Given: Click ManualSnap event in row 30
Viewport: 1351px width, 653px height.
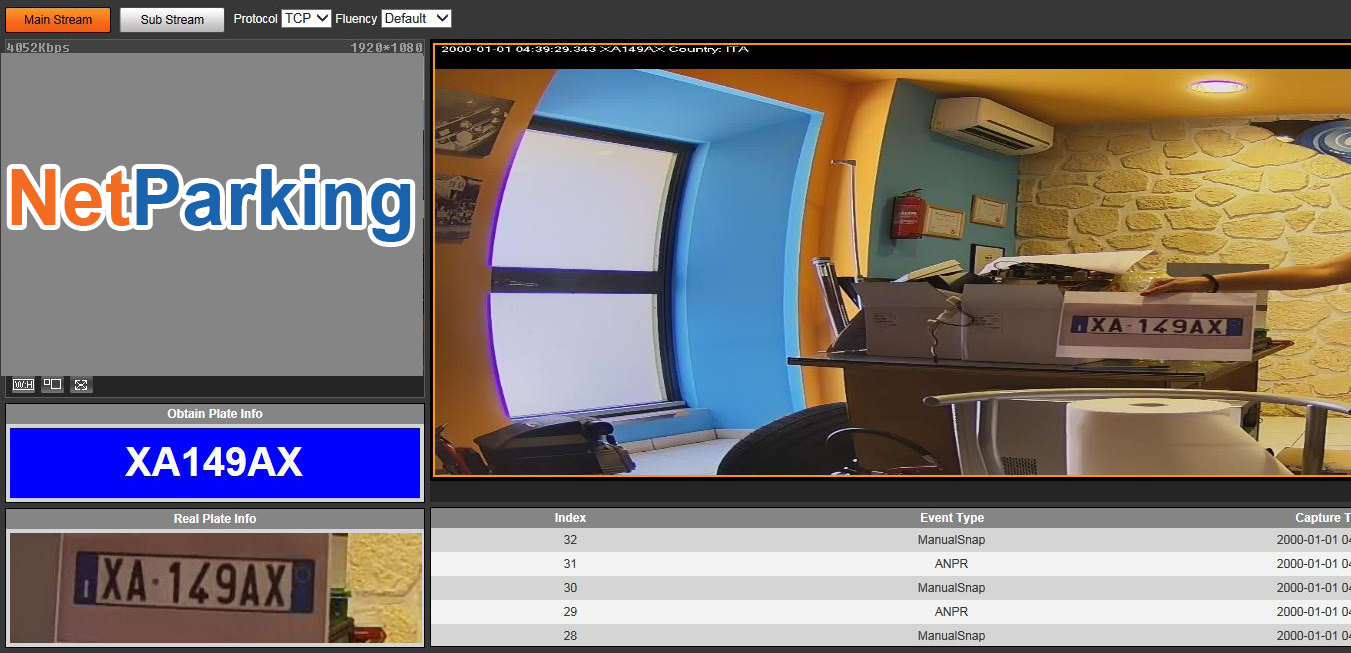Looking at the screenshot, I should (x=952, y=588).
